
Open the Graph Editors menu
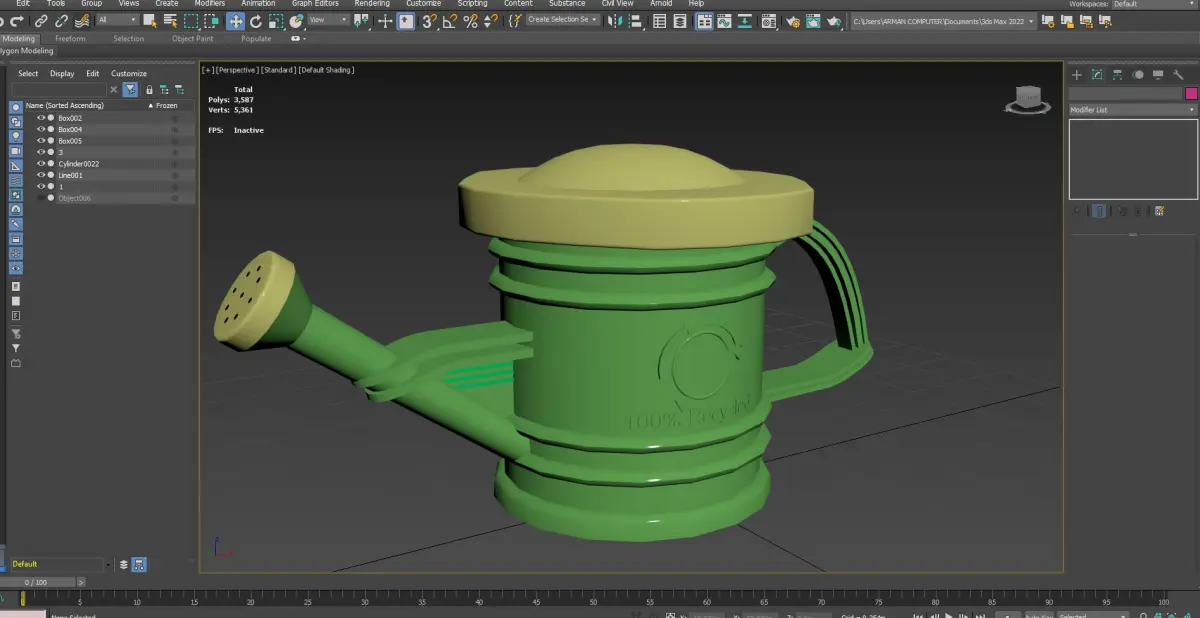[315, 4]
